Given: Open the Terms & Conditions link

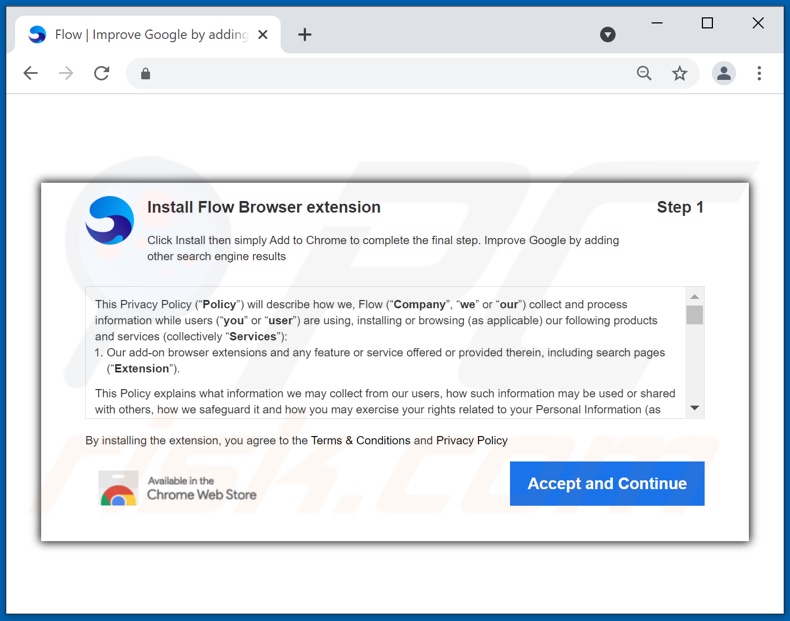Looking at the screenshot, I should 360,441.
